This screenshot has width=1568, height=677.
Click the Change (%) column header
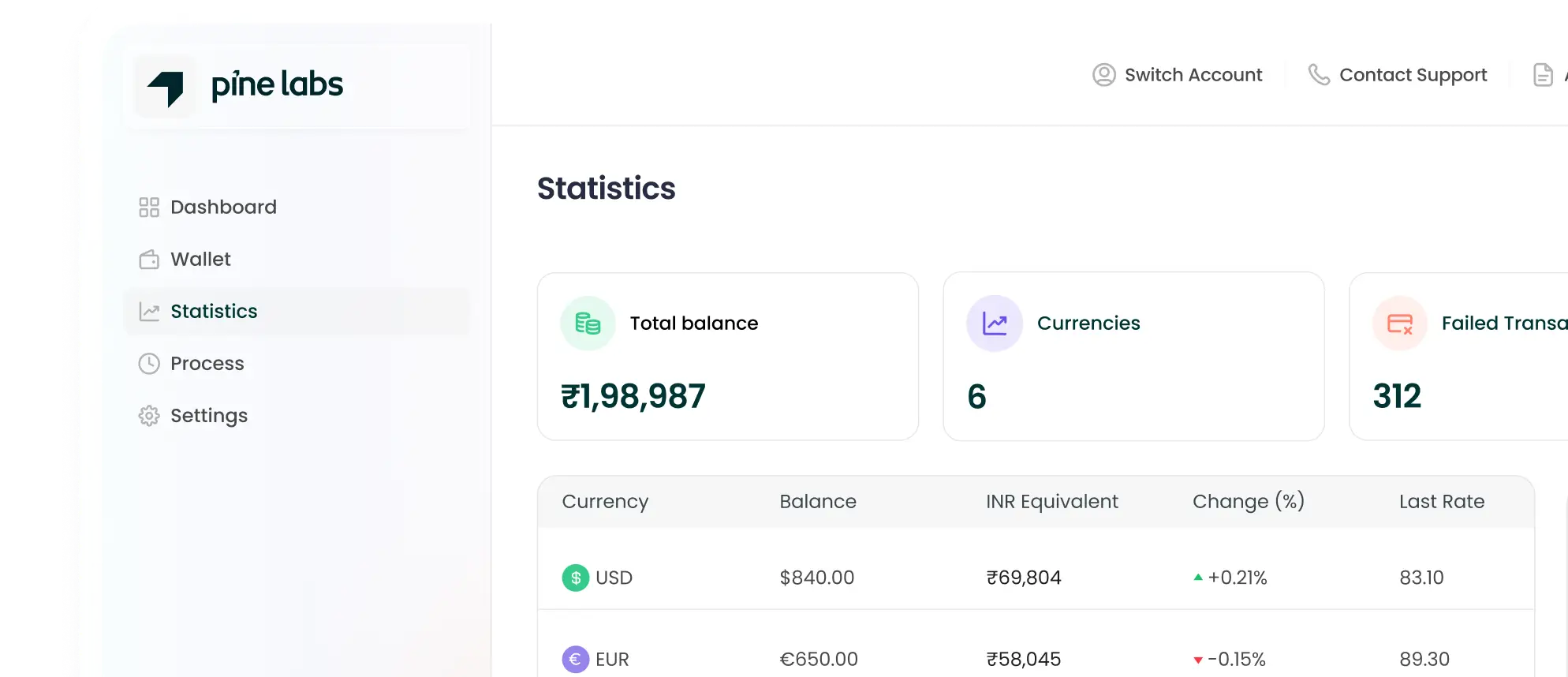pyautogui.click(x=1249, y=502)
